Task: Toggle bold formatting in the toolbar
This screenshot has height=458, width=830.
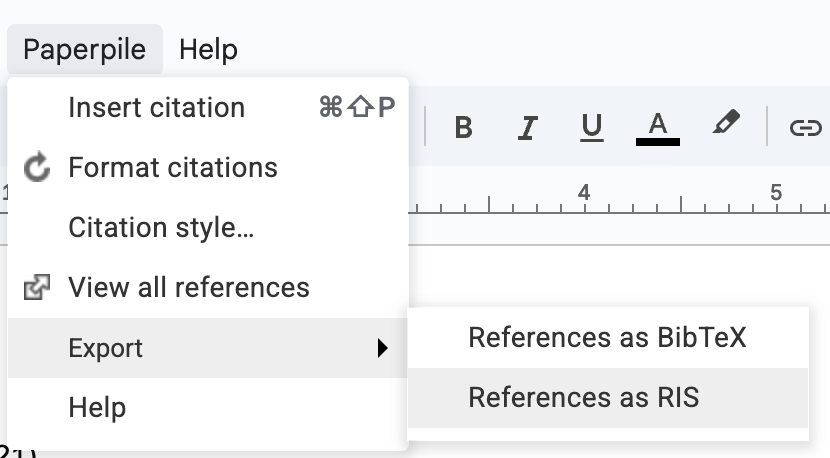Action: click(x=463, y=127)
